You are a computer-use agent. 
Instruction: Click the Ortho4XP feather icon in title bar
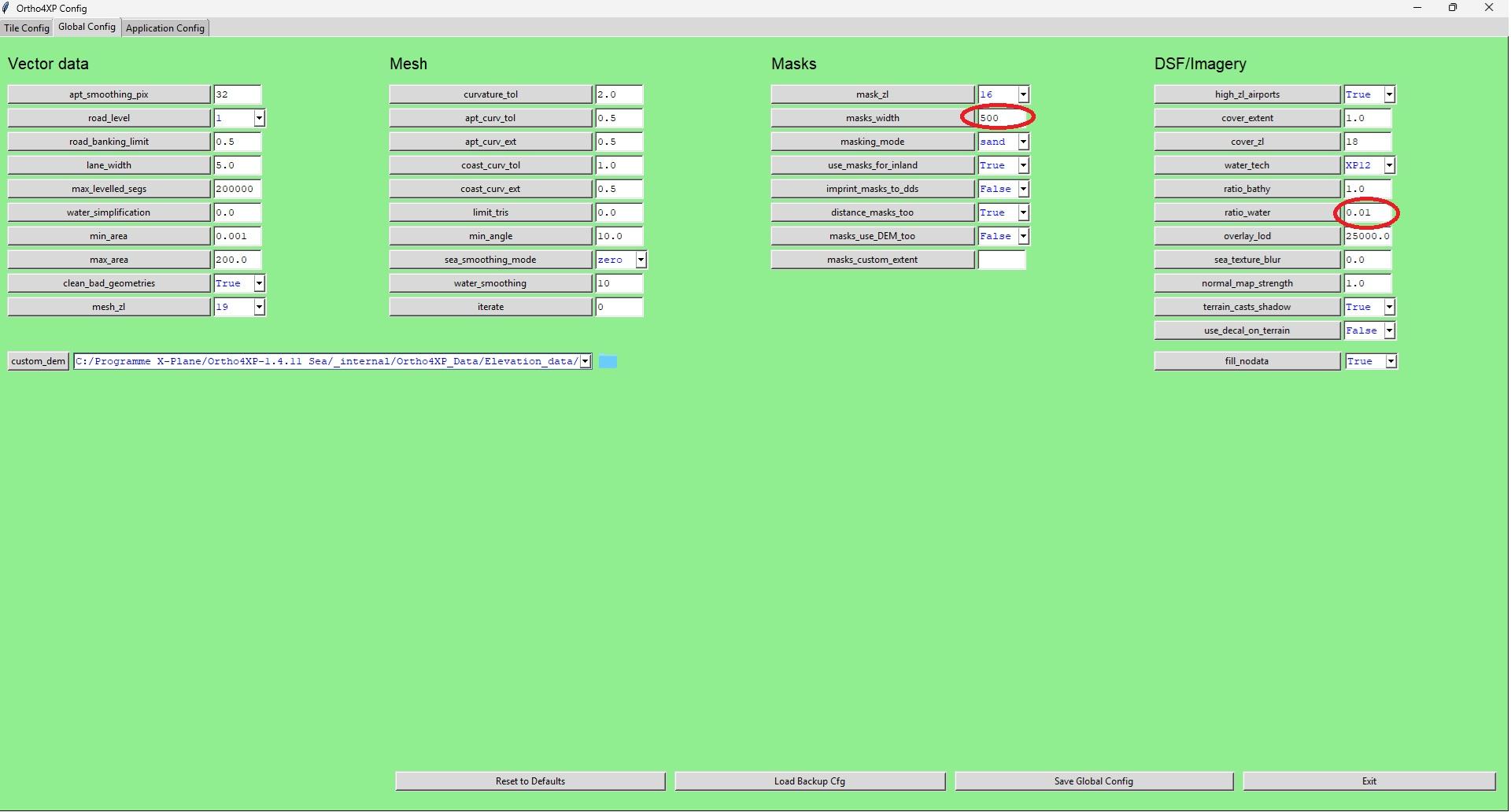click(x=7, y=8)
